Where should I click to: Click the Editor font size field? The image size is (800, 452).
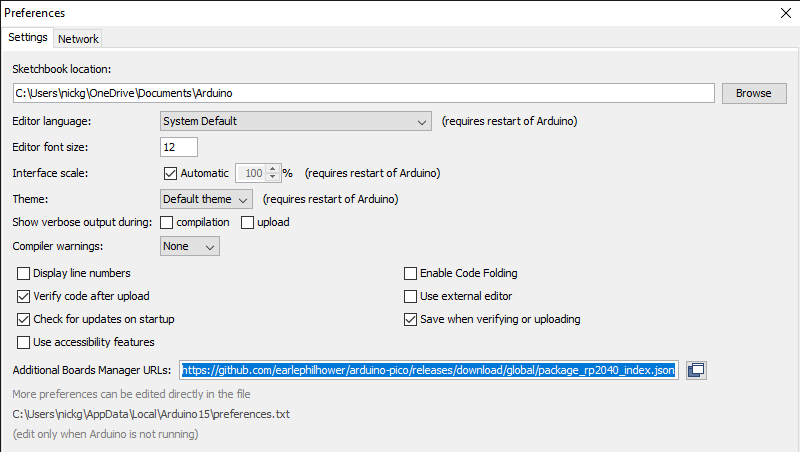[179, 147]
